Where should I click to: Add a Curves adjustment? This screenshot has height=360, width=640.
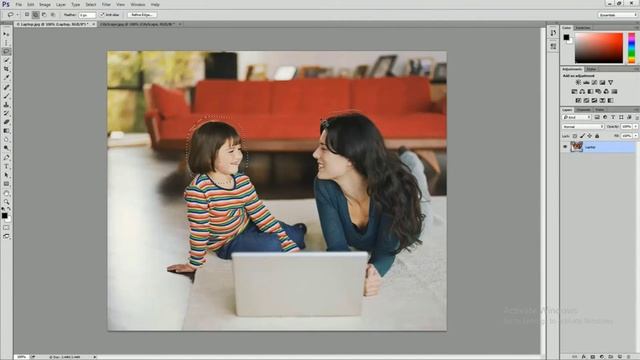tap(594, 83)
